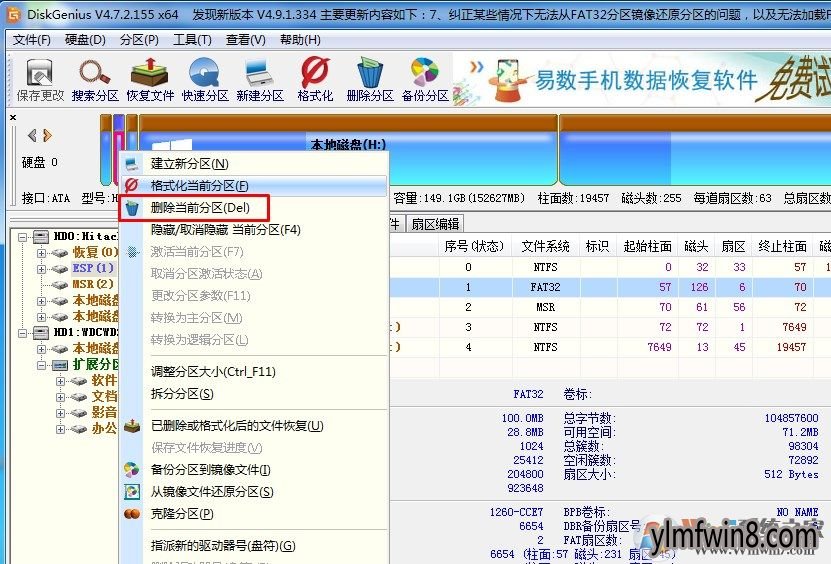Image resolution: width=831 pixels, height=564 pixels.
Task: Click the 保存更改 save changes toolbar icon
Action: (x=40, y=78)
